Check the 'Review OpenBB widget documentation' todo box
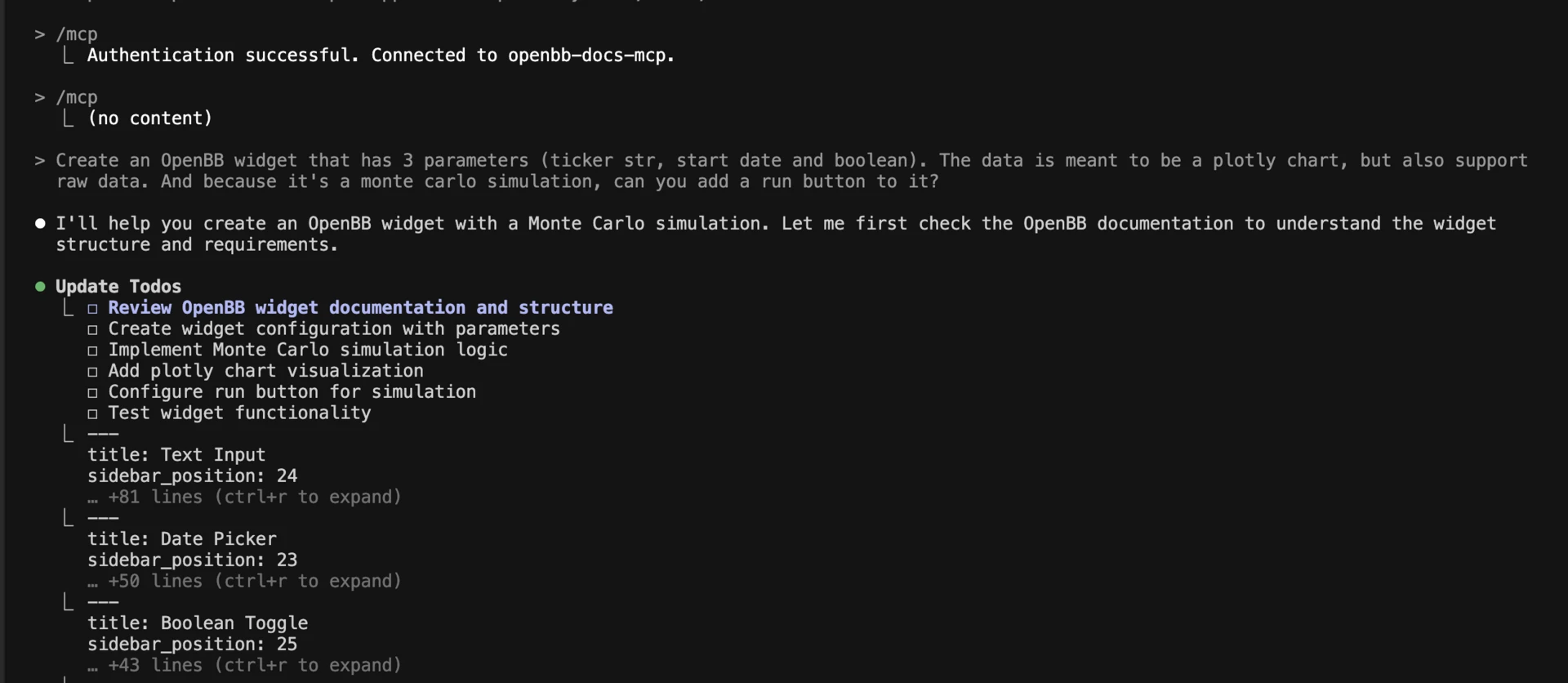1568x683 pixels. coord(93,309)
